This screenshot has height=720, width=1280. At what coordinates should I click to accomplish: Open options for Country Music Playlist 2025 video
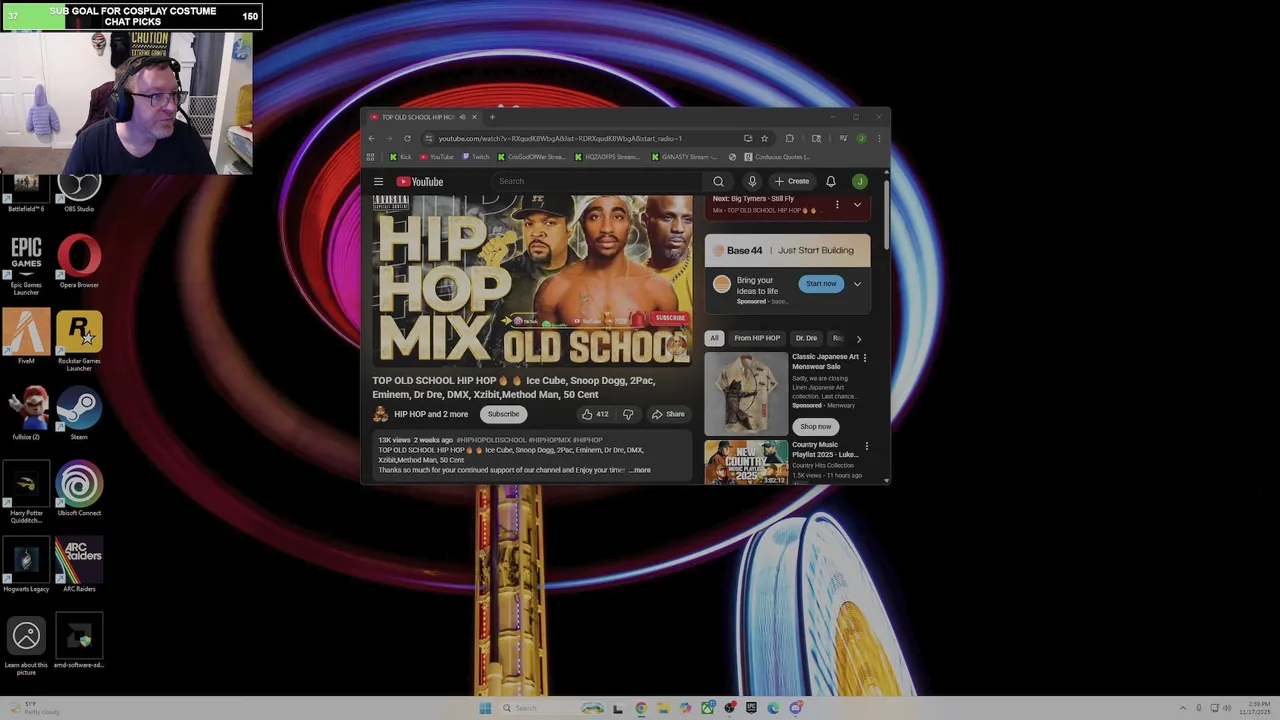(866, 446)
